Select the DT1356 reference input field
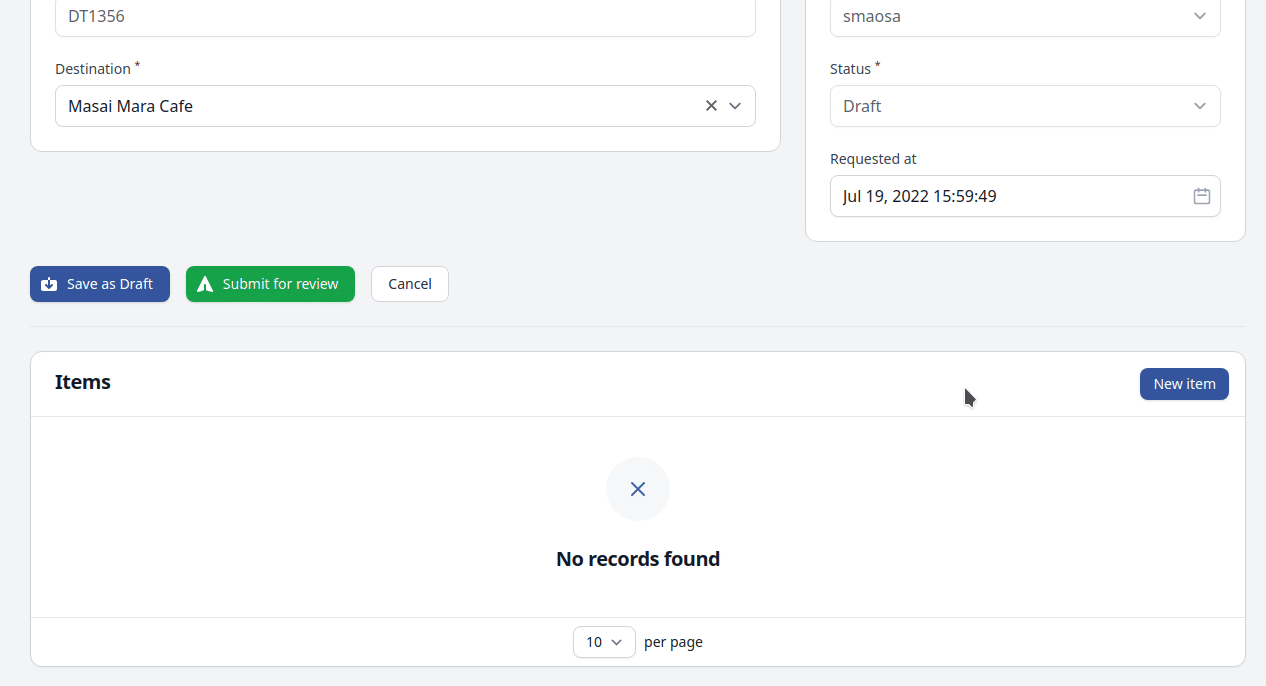 [405, 16]
